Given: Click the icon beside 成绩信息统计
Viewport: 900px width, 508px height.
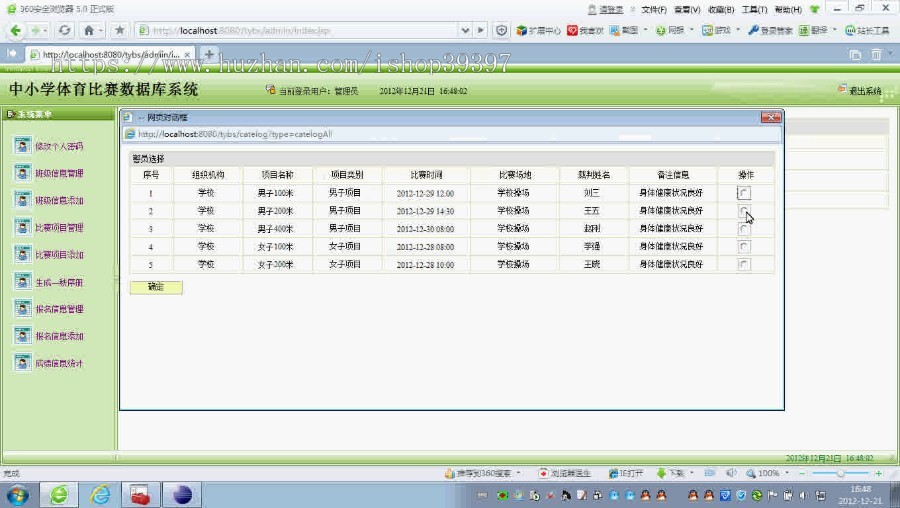Looking at the screenshot, I should tap(22, 363).
